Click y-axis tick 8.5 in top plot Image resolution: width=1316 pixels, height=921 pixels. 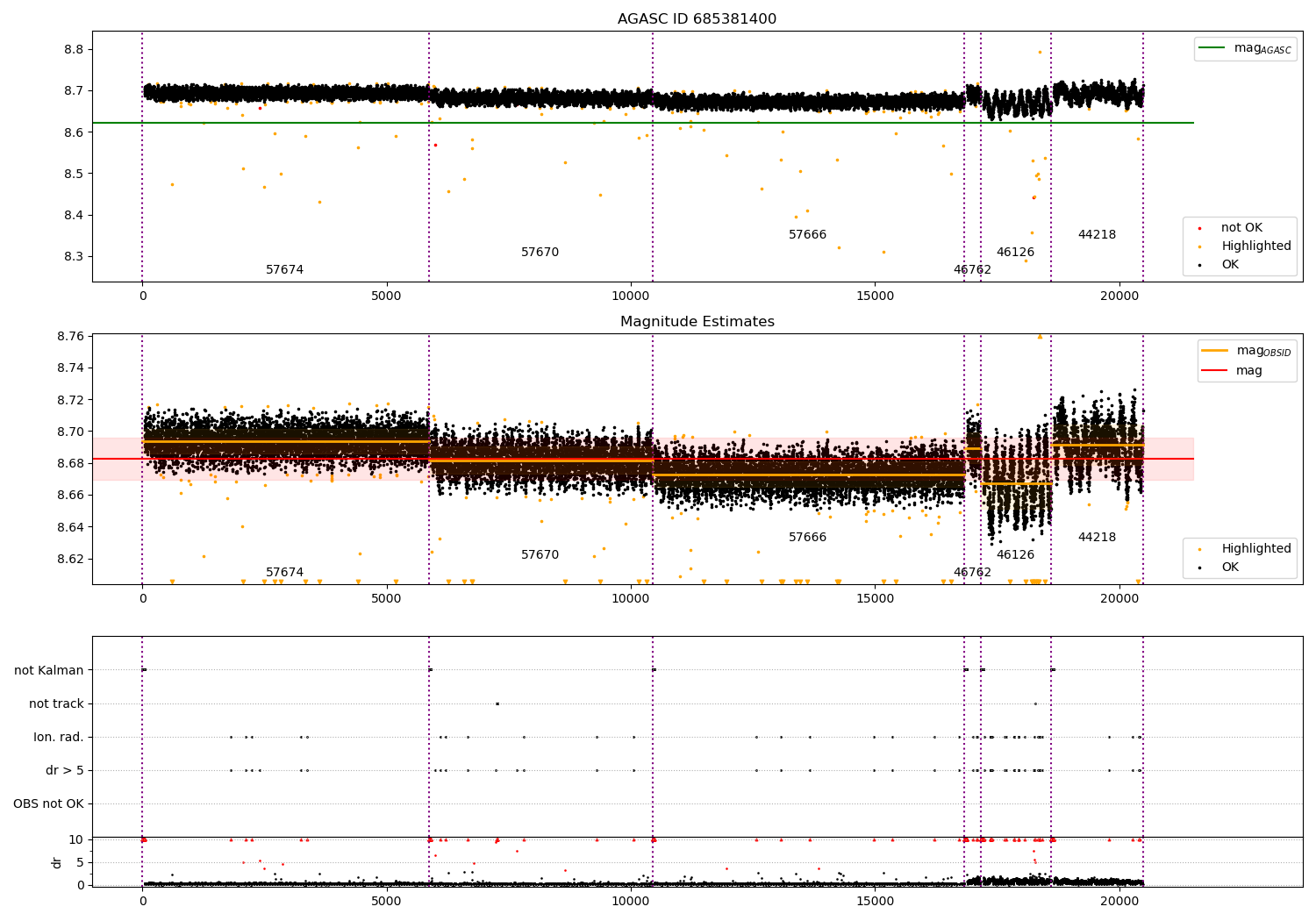pyautogui.click(x=74, y=175)
